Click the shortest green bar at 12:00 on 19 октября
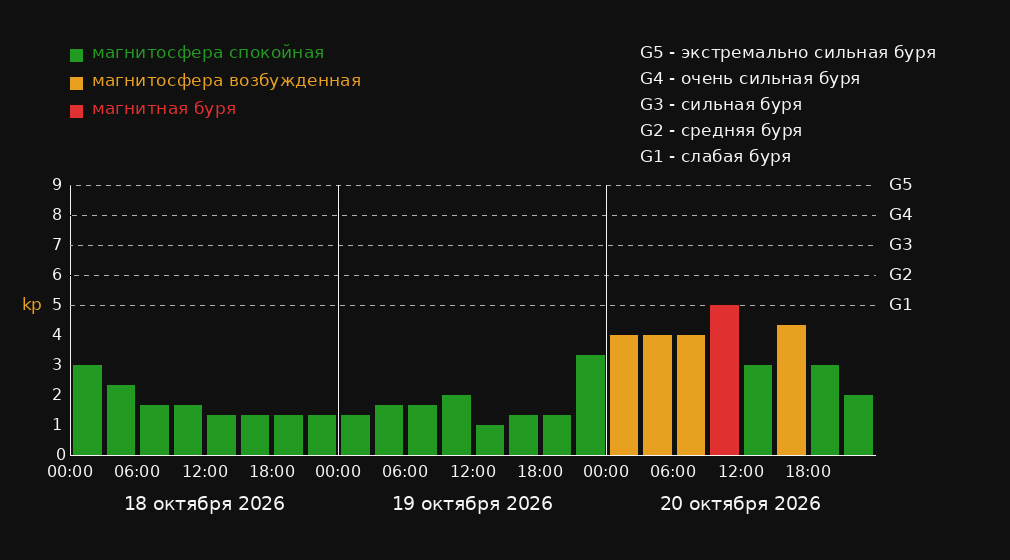Image resolution: width=1010 pixels, height=560 pixels. pos(490,440)
